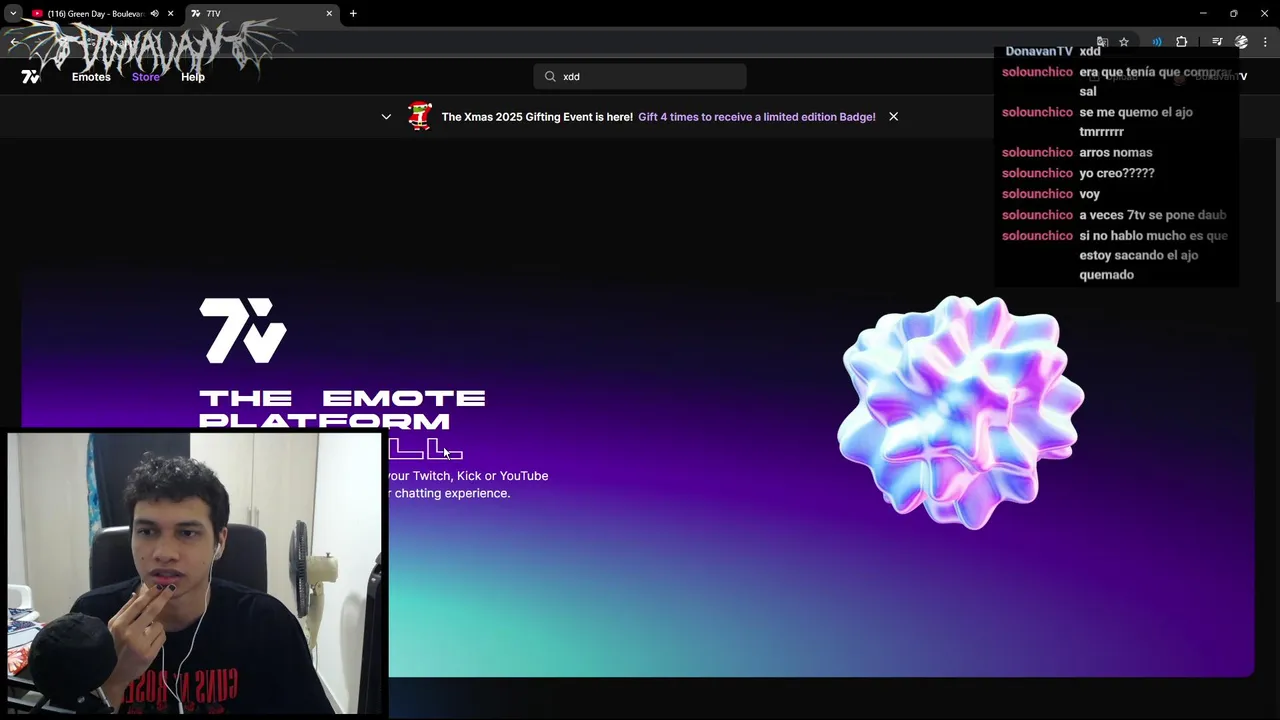Click chat message 'yo creo?????'
The height and width of the screenshot is (720, 1280).
[1117, 173]
